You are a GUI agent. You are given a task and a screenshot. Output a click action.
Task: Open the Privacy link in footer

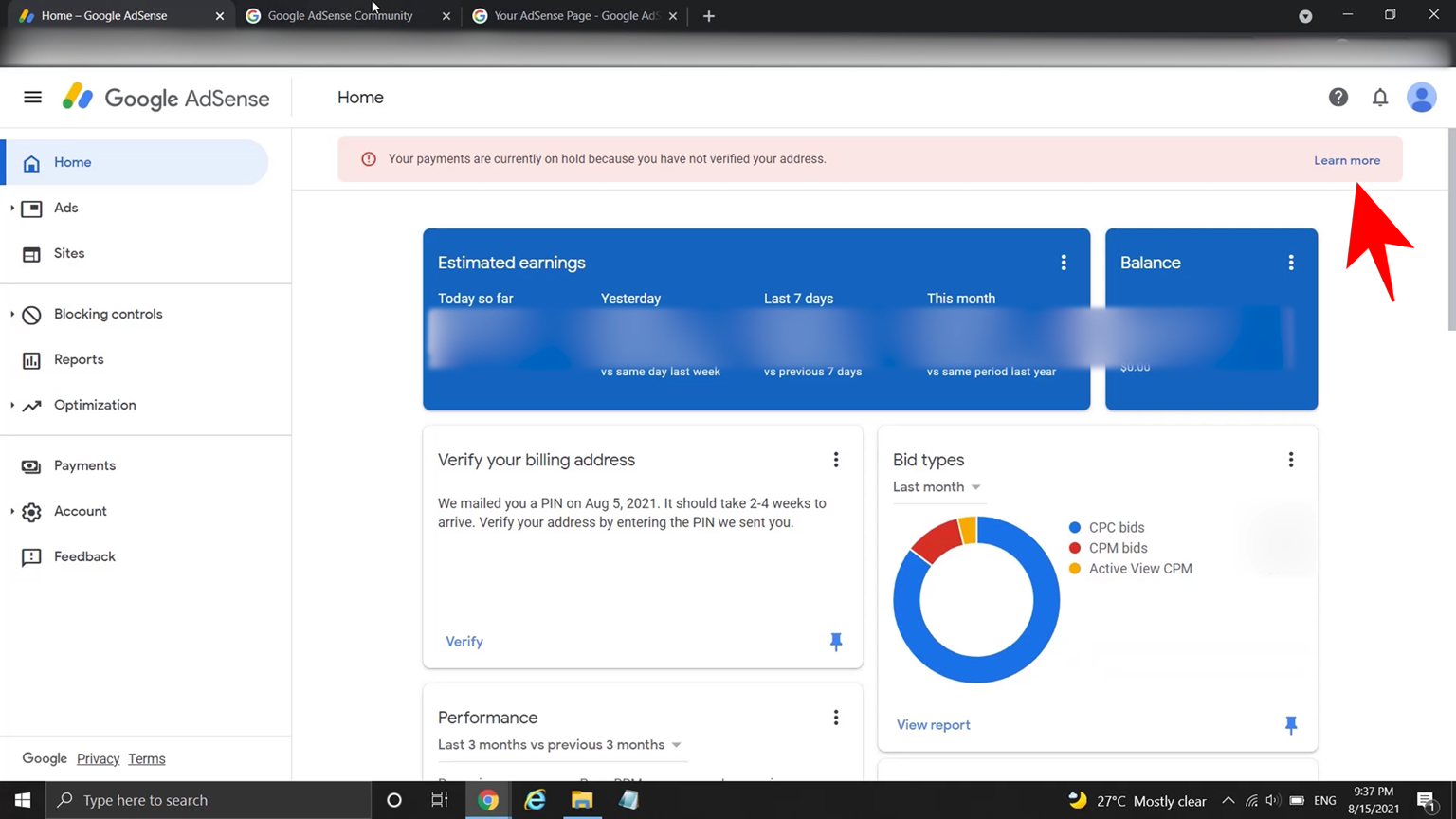tap(98, 758)
